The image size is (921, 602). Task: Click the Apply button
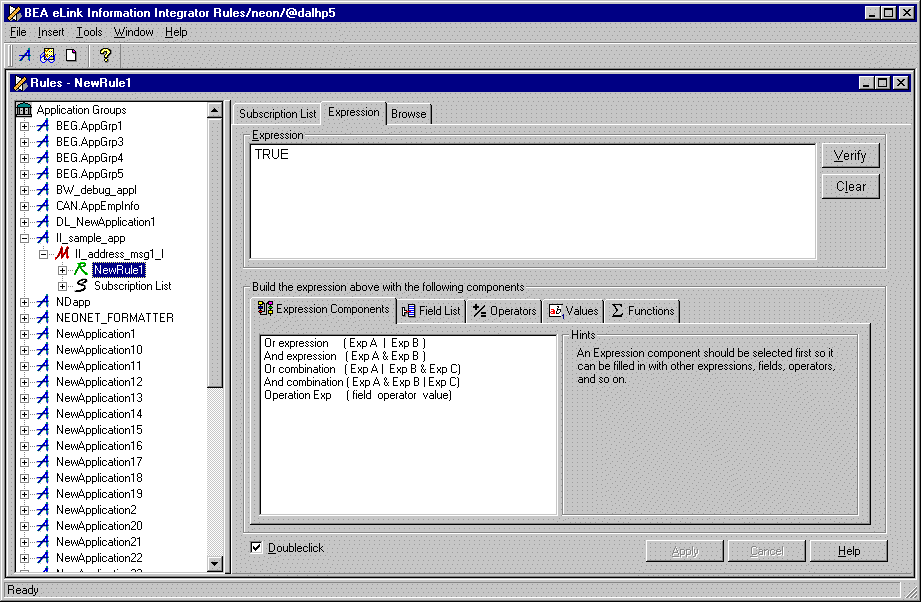(x=685, y=551)
